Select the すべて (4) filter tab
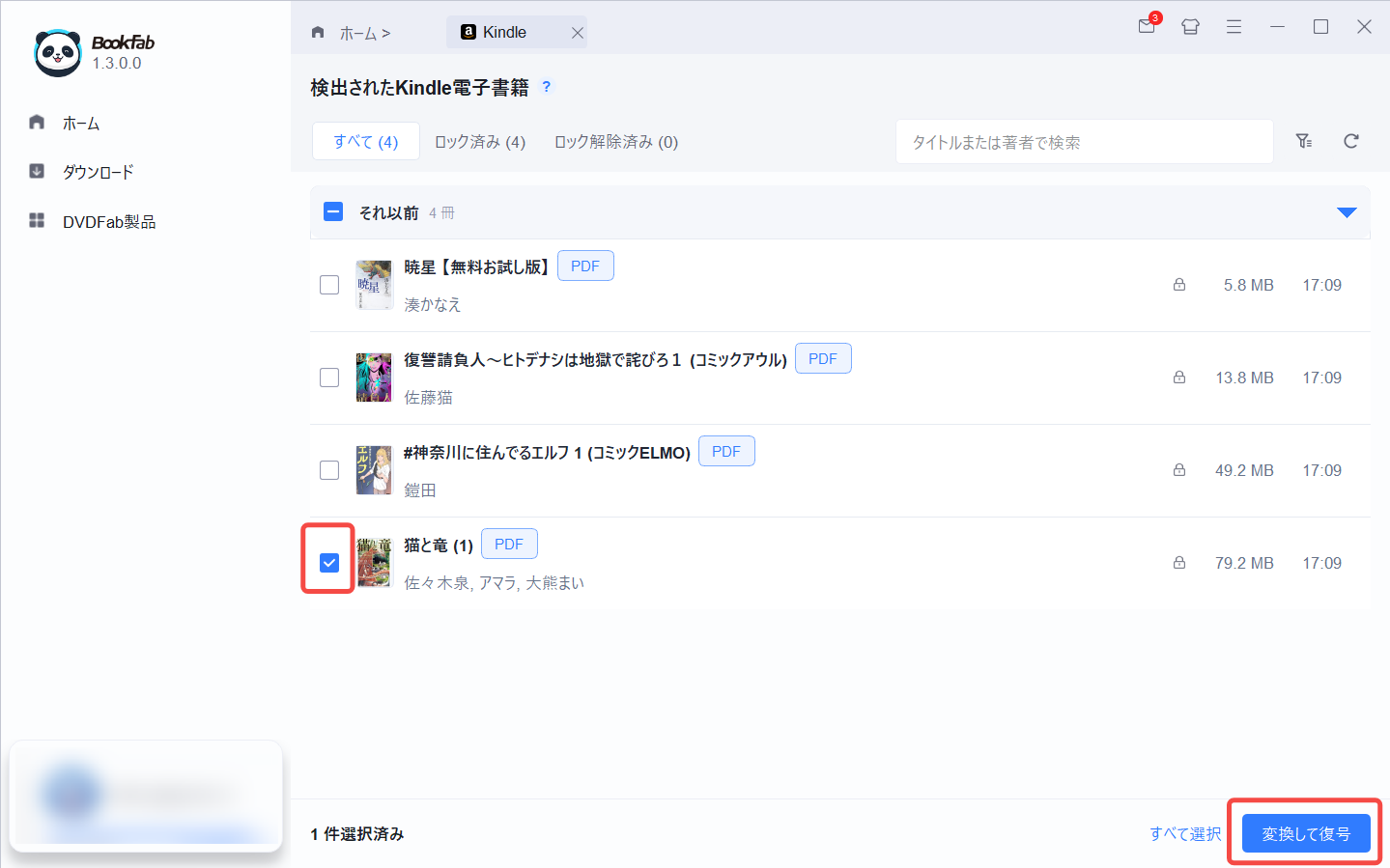1390x868 pixels. click(x=366, y=142)
